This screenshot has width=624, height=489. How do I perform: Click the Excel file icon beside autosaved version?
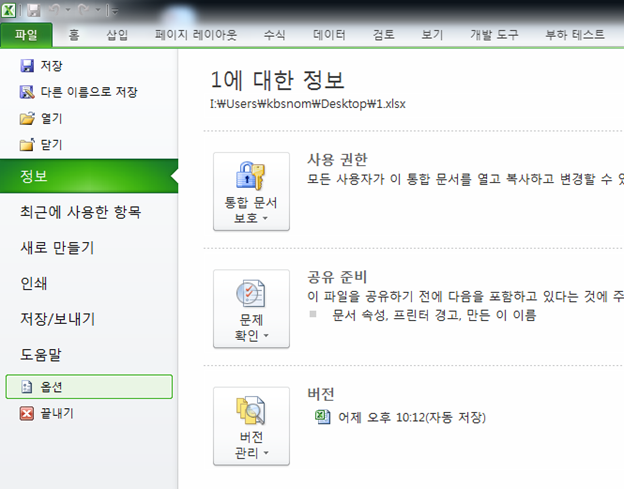(323, 417)
